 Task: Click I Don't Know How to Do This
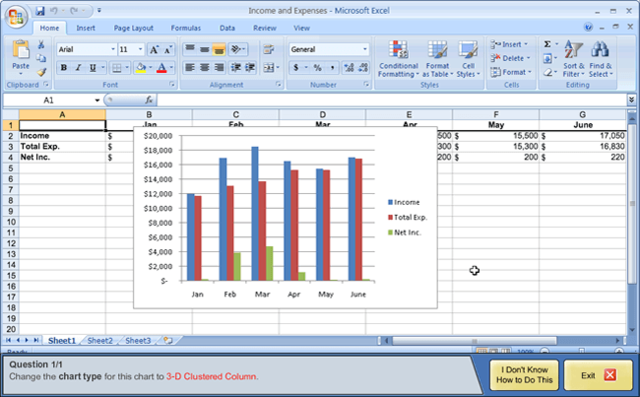point(524,375)
